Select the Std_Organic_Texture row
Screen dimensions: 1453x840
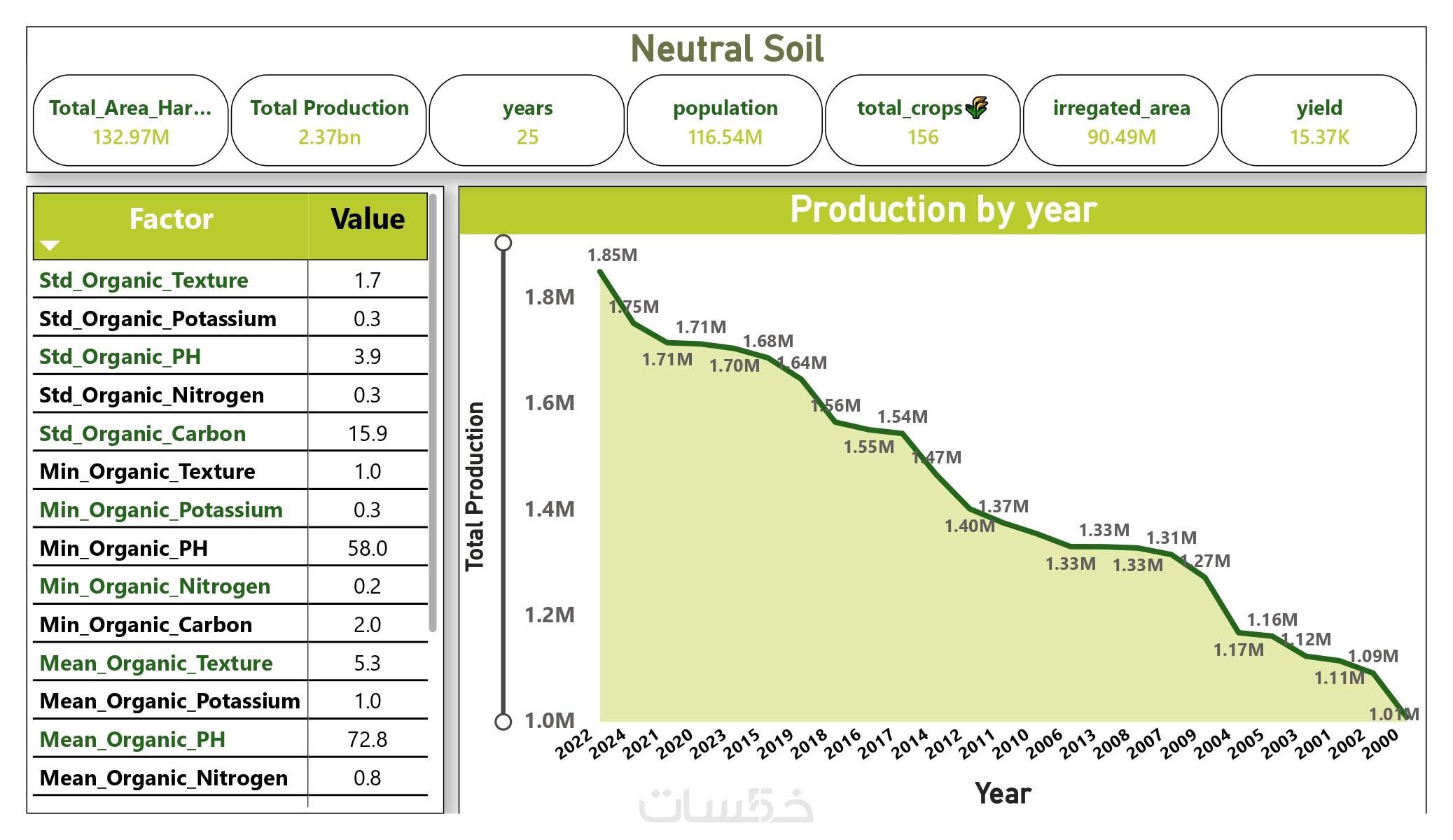(x=144, y=280)
